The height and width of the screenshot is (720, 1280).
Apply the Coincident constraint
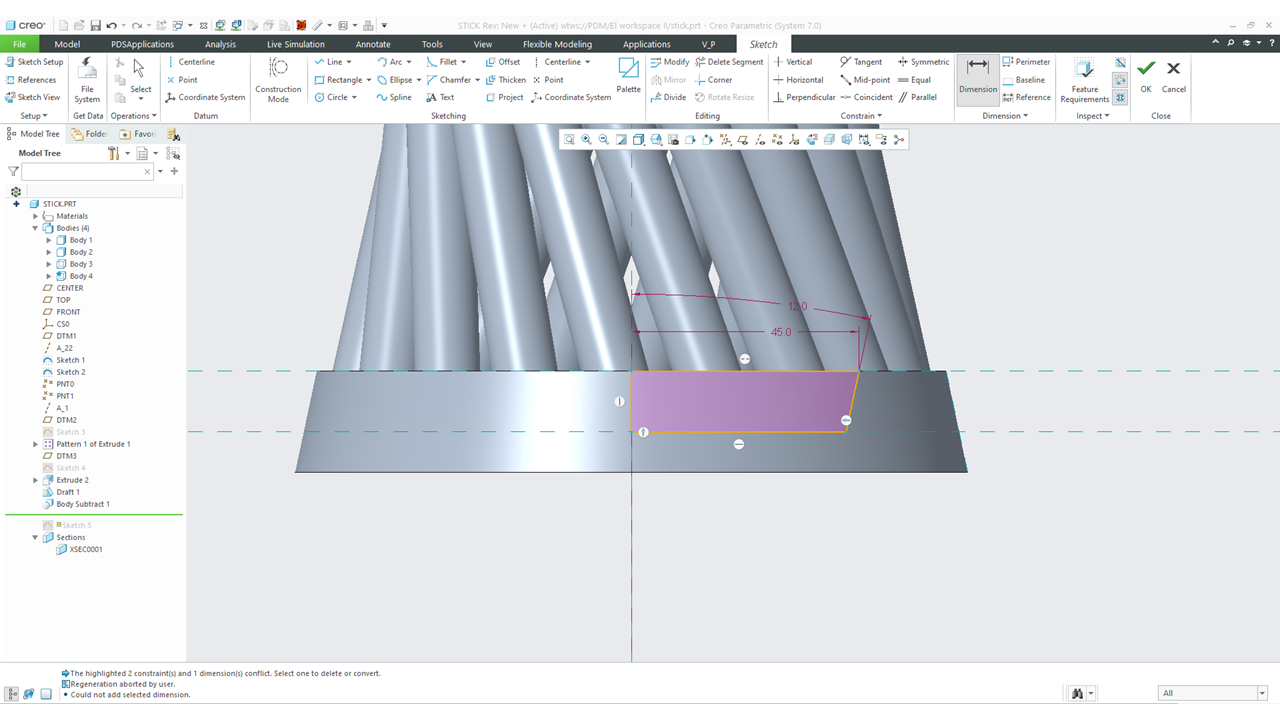[866, 98]
